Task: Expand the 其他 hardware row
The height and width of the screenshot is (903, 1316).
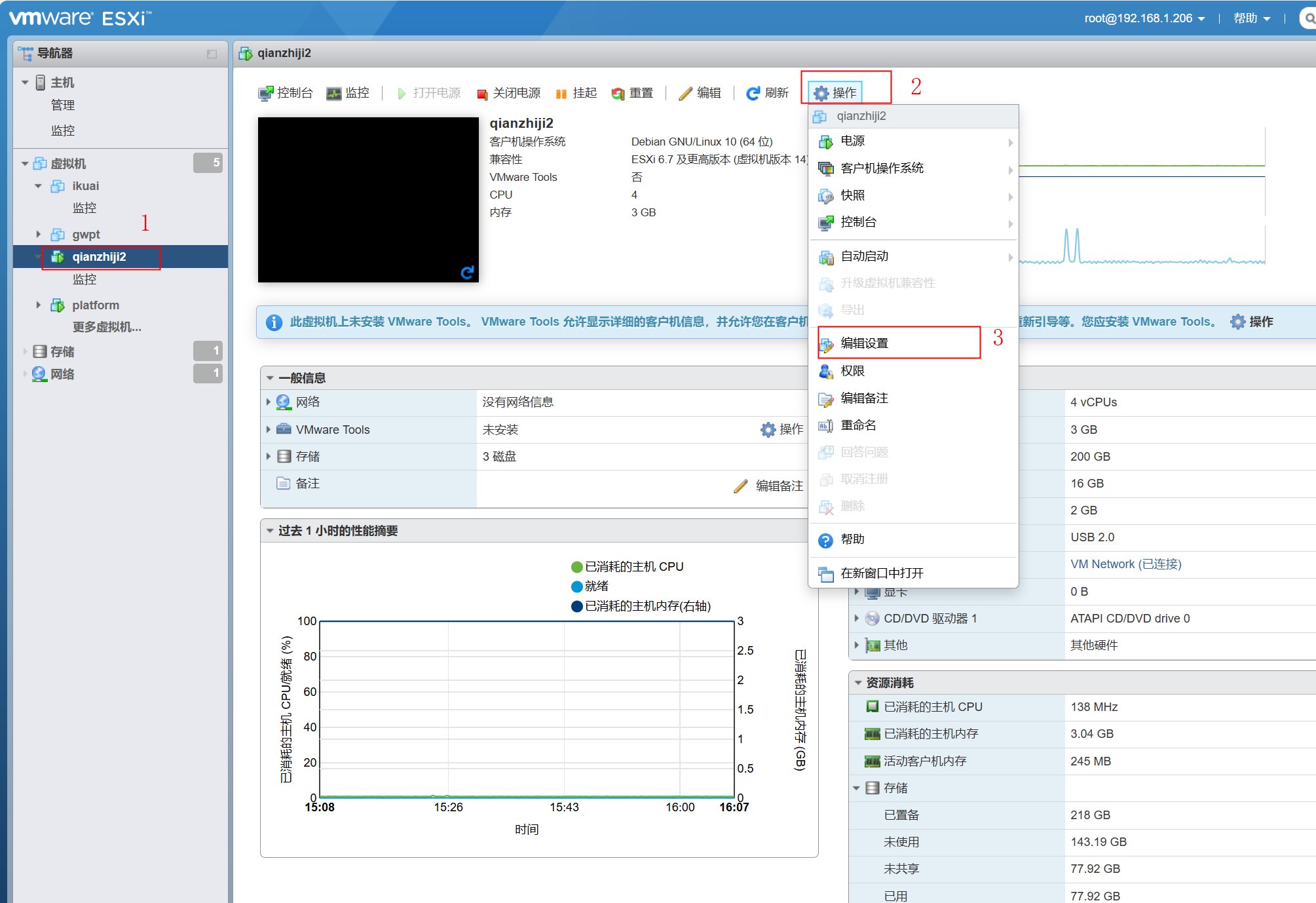Action: pos(856,645)
